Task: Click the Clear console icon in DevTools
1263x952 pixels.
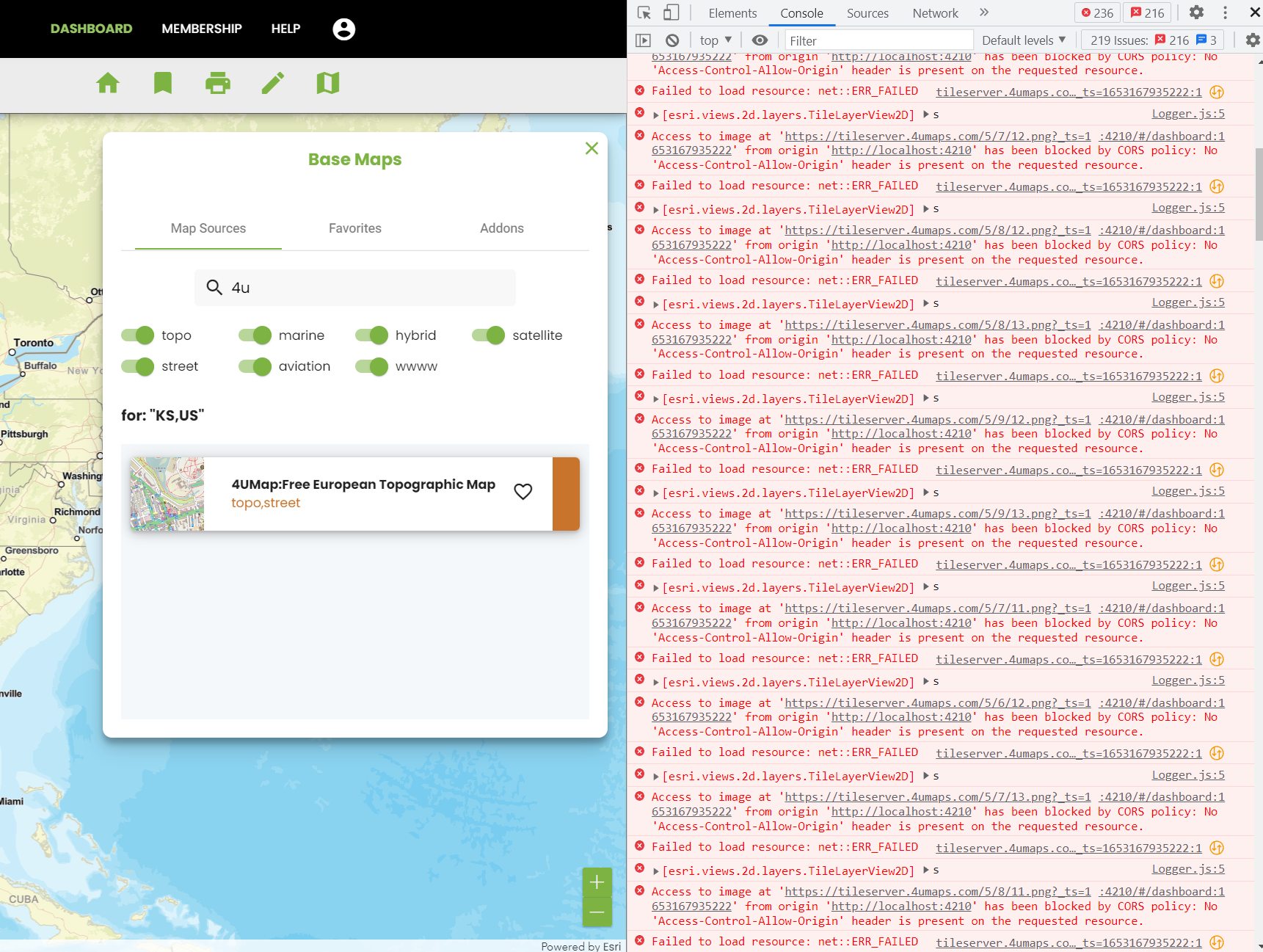Action: 672,40
